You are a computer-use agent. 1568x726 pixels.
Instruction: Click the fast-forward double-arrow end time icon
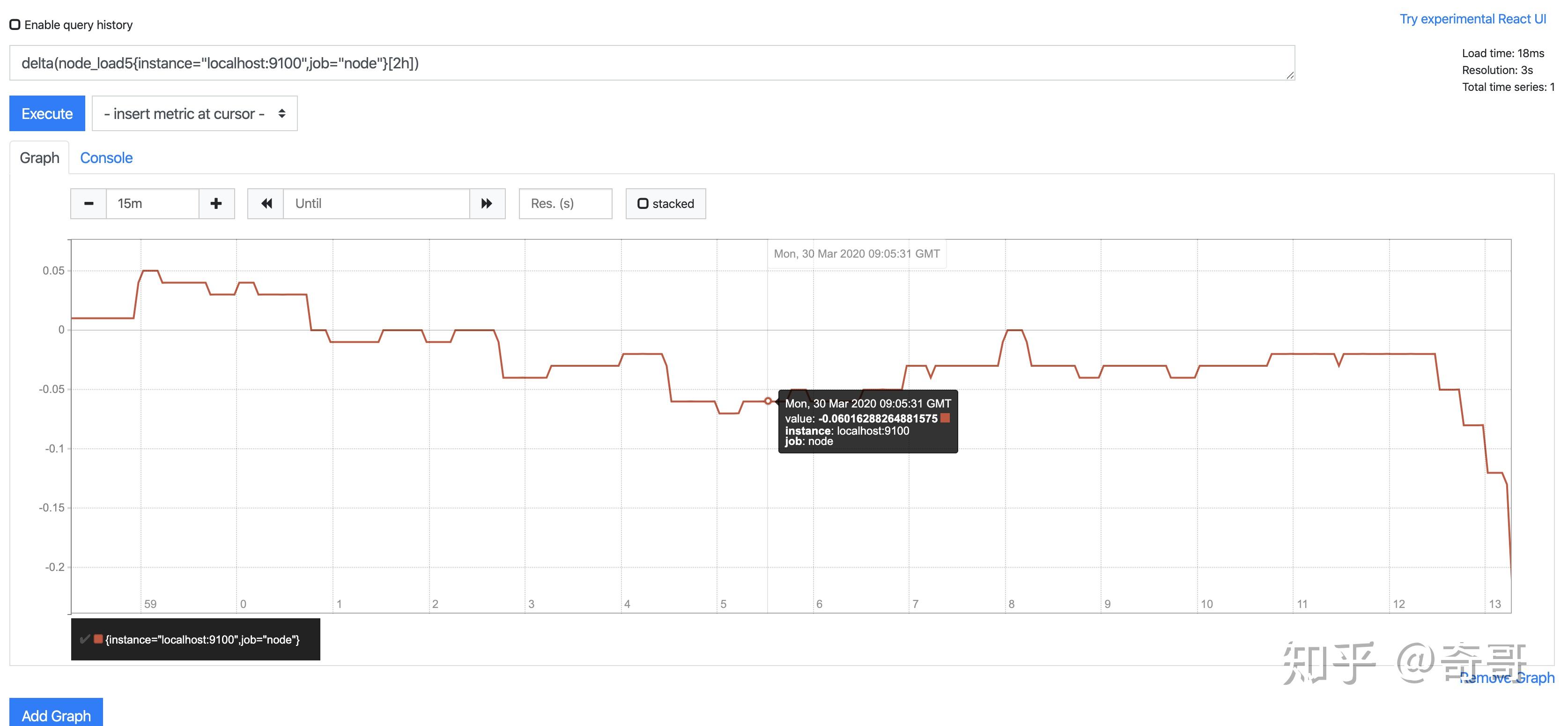pyautogui.click(x=486, y=203)
